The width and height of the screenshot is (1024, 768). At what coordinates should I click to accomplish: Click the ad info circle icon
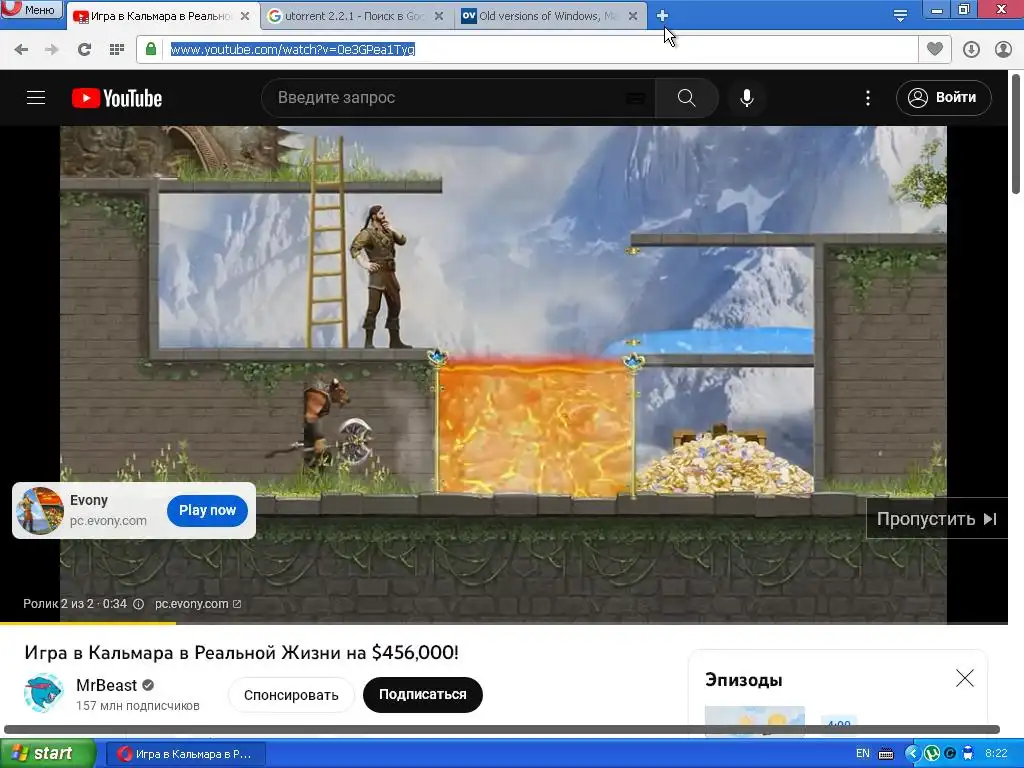click(138, 604)
